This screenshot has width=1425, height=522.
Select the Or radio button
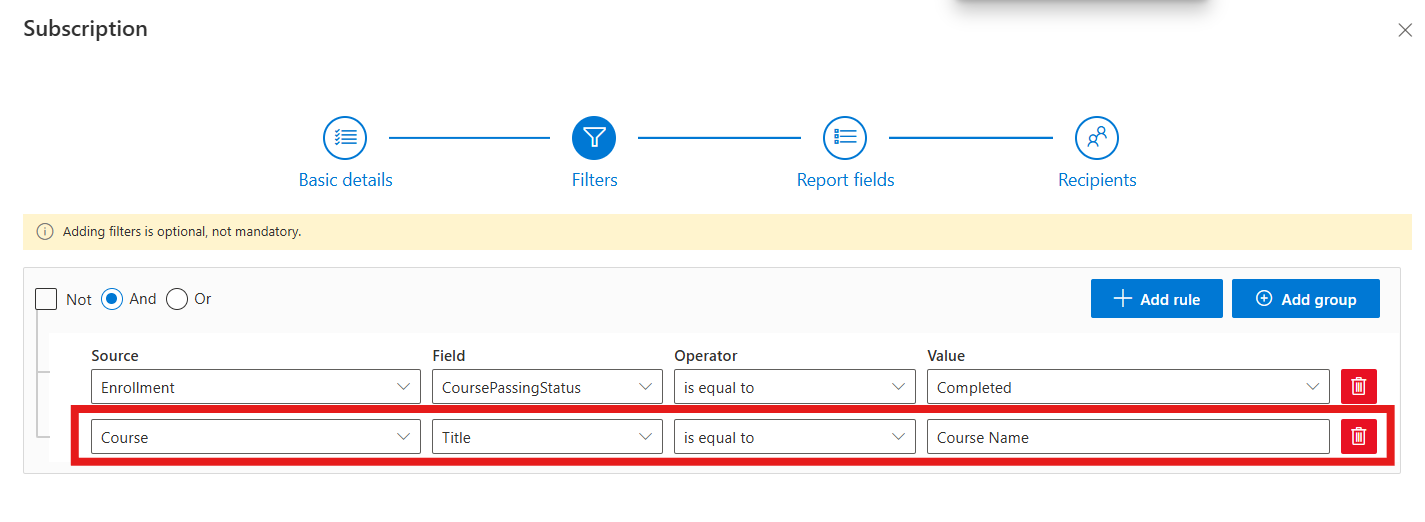(177, 299)
